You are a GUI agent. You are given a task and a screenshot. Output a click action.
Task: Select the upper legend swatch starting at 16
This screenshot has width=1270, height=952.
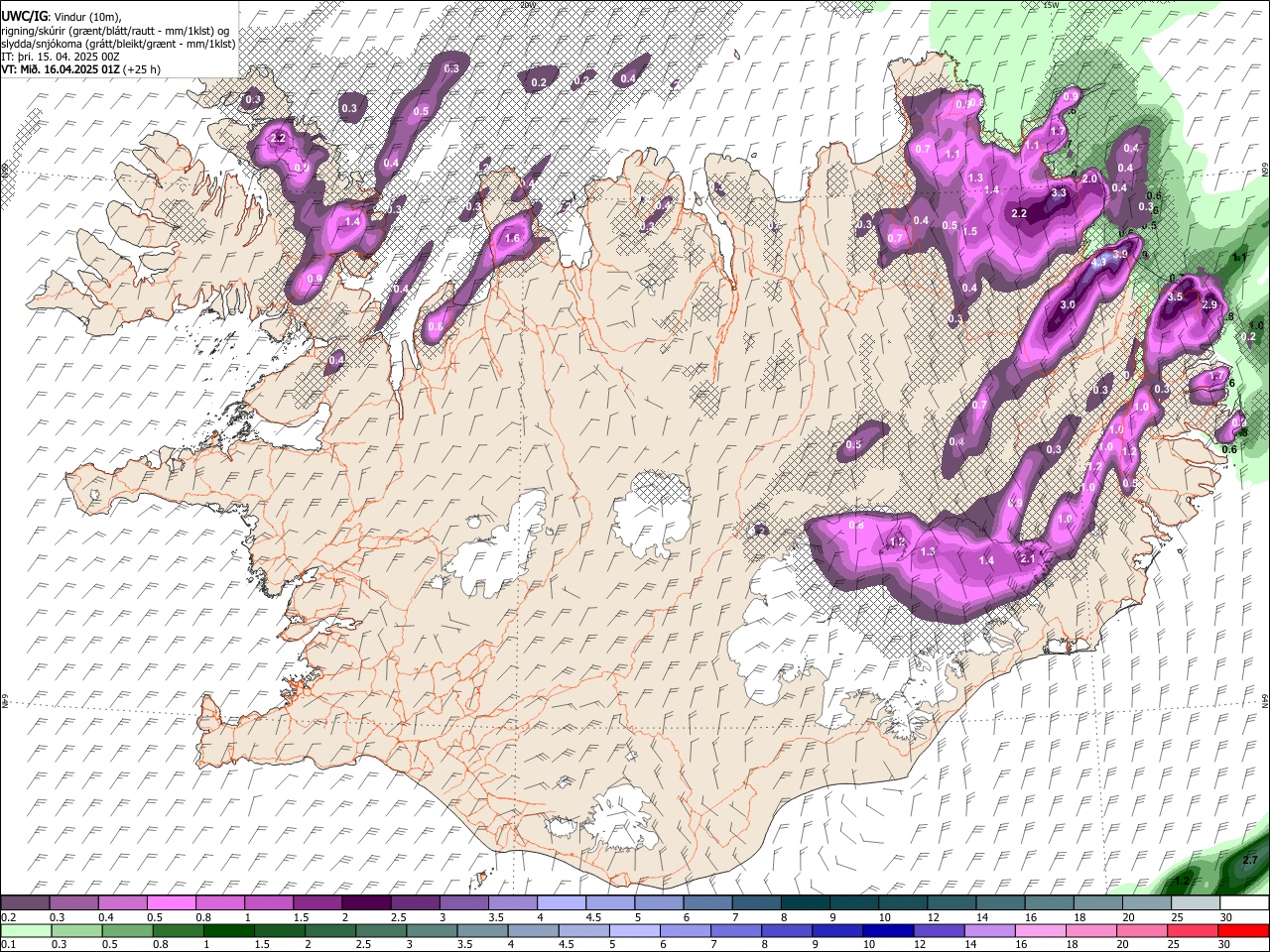coord(1048,903)
